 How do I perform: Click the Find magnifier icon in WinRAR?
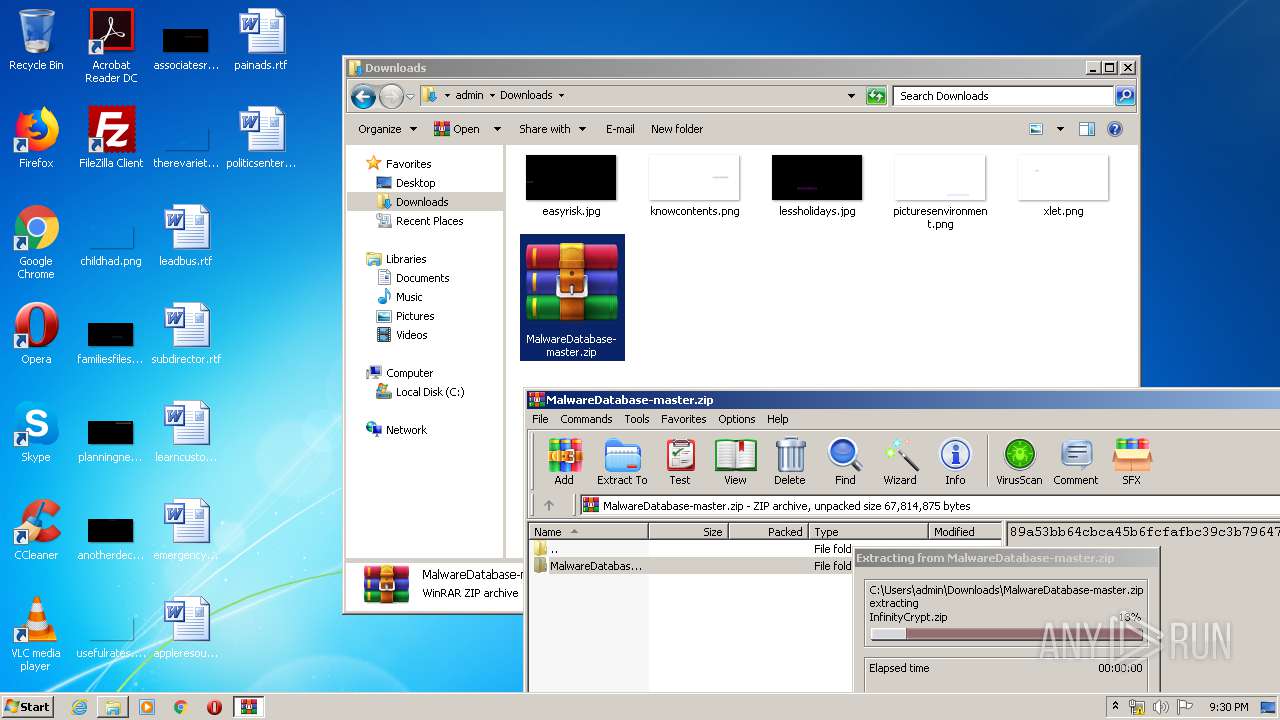click(845, 462)
